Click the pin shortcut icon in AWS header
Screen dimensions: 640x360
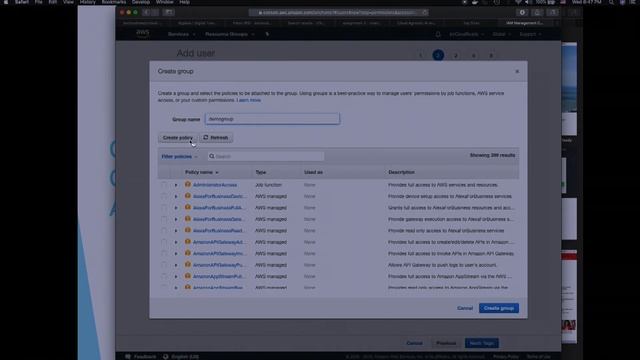click(267, 34)
